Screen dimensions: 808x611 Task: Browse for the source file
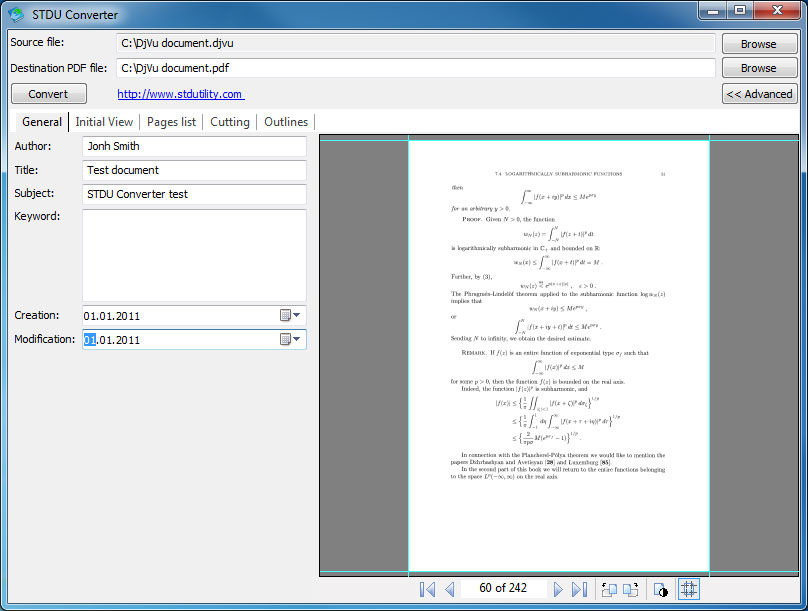coord(759,44)
